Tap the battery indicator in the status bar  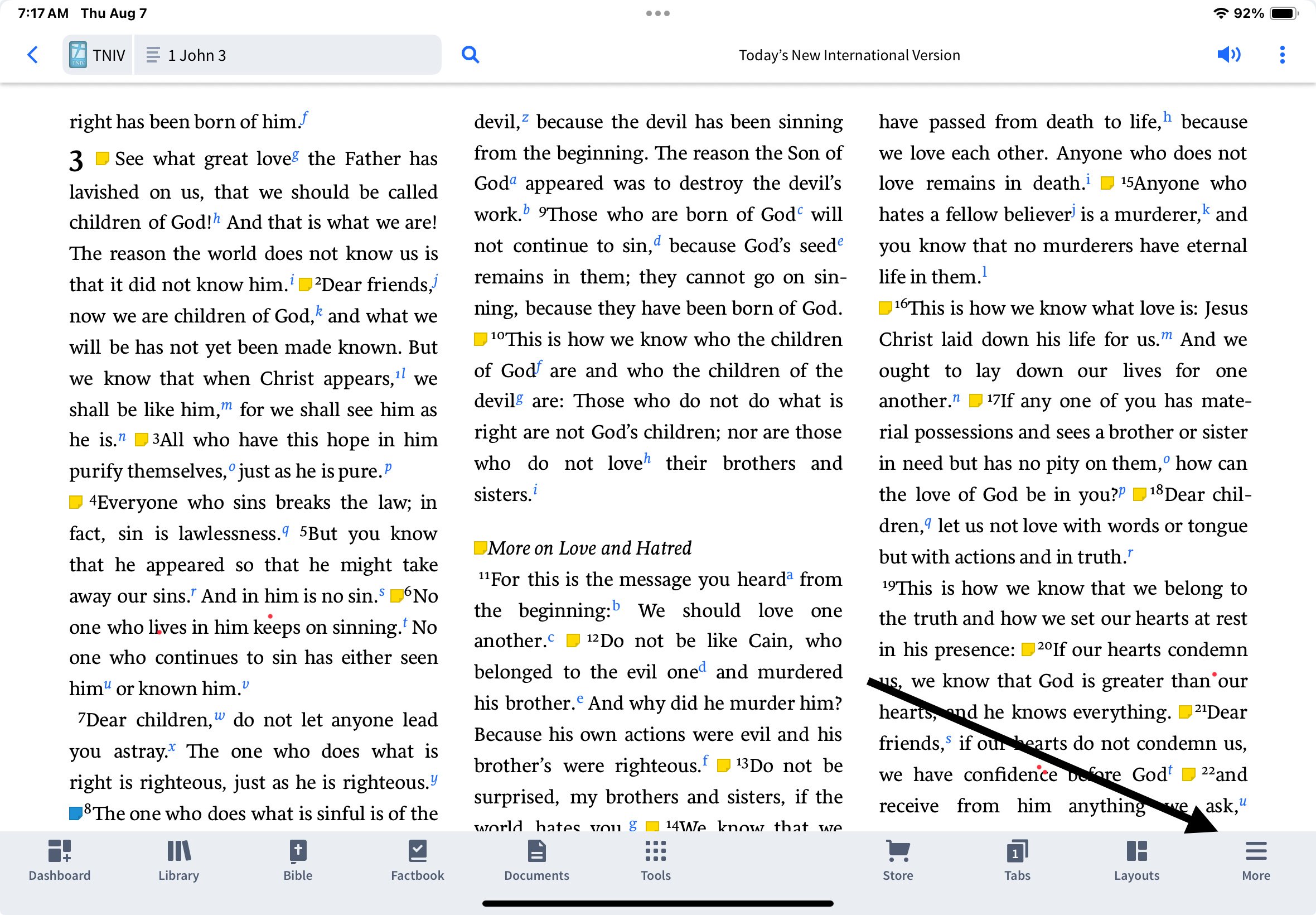(1284, 13)
